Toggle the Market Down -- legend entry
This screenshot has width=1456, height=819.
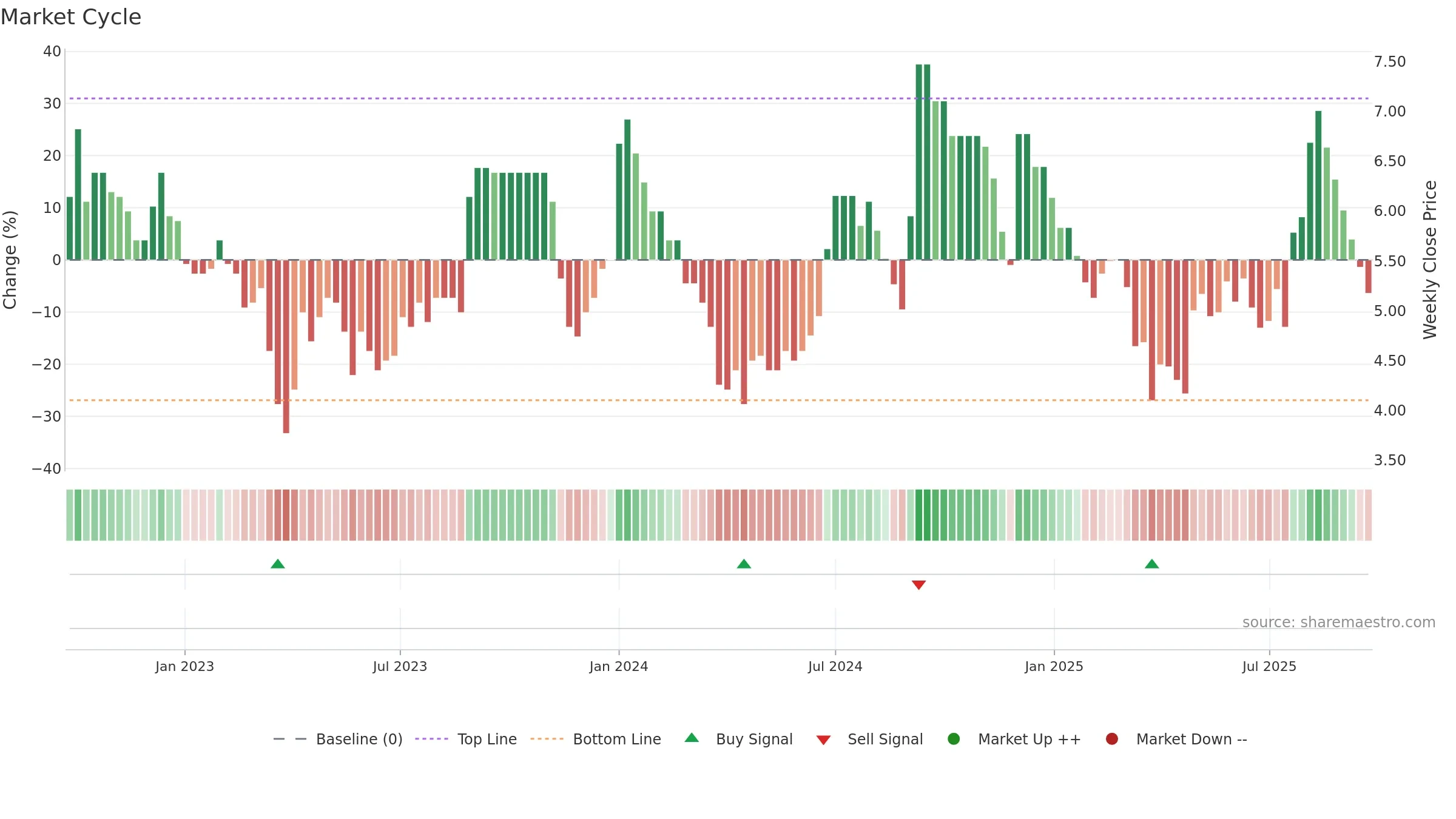tap(1176, 739)
